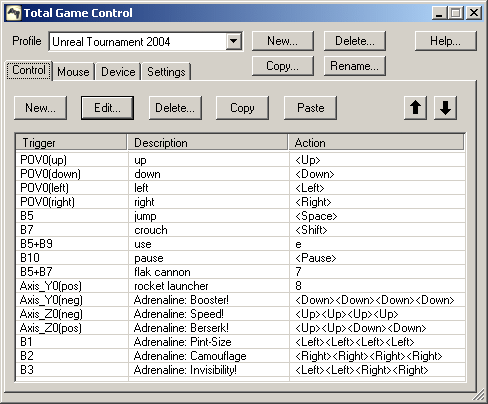Move selected trigger down with arrow button

[x=445, y=108]
